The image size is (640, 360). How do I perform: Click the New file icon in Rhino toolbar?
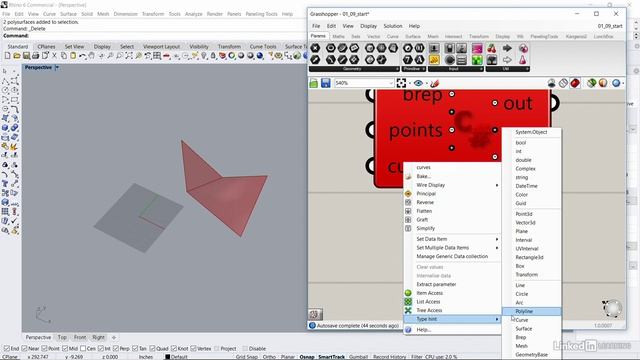[7, 56]
